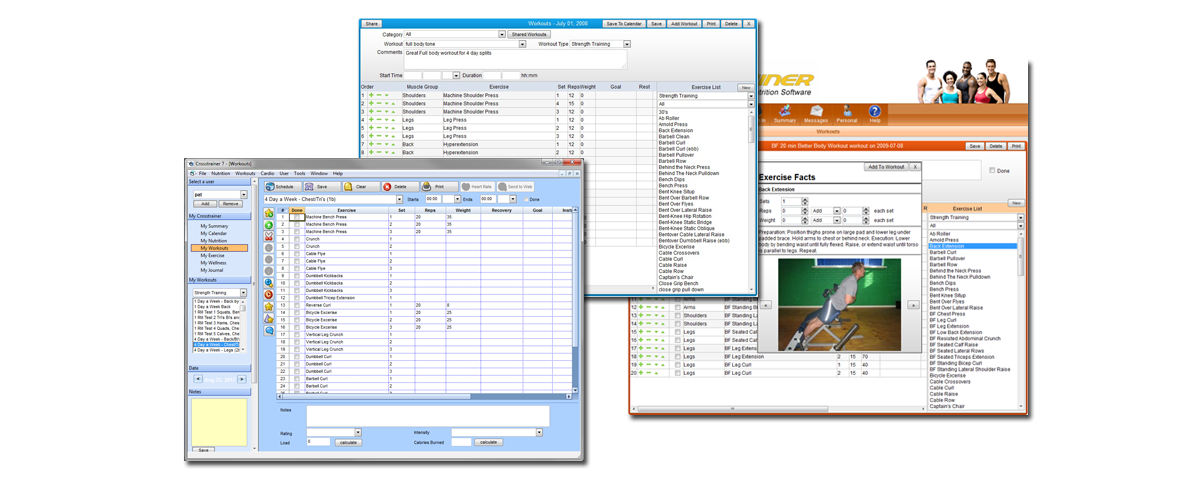1200x500 pixels.
Task: Tick the checkbox in row 20 BF Leg Curl
Action: (677, 373)
